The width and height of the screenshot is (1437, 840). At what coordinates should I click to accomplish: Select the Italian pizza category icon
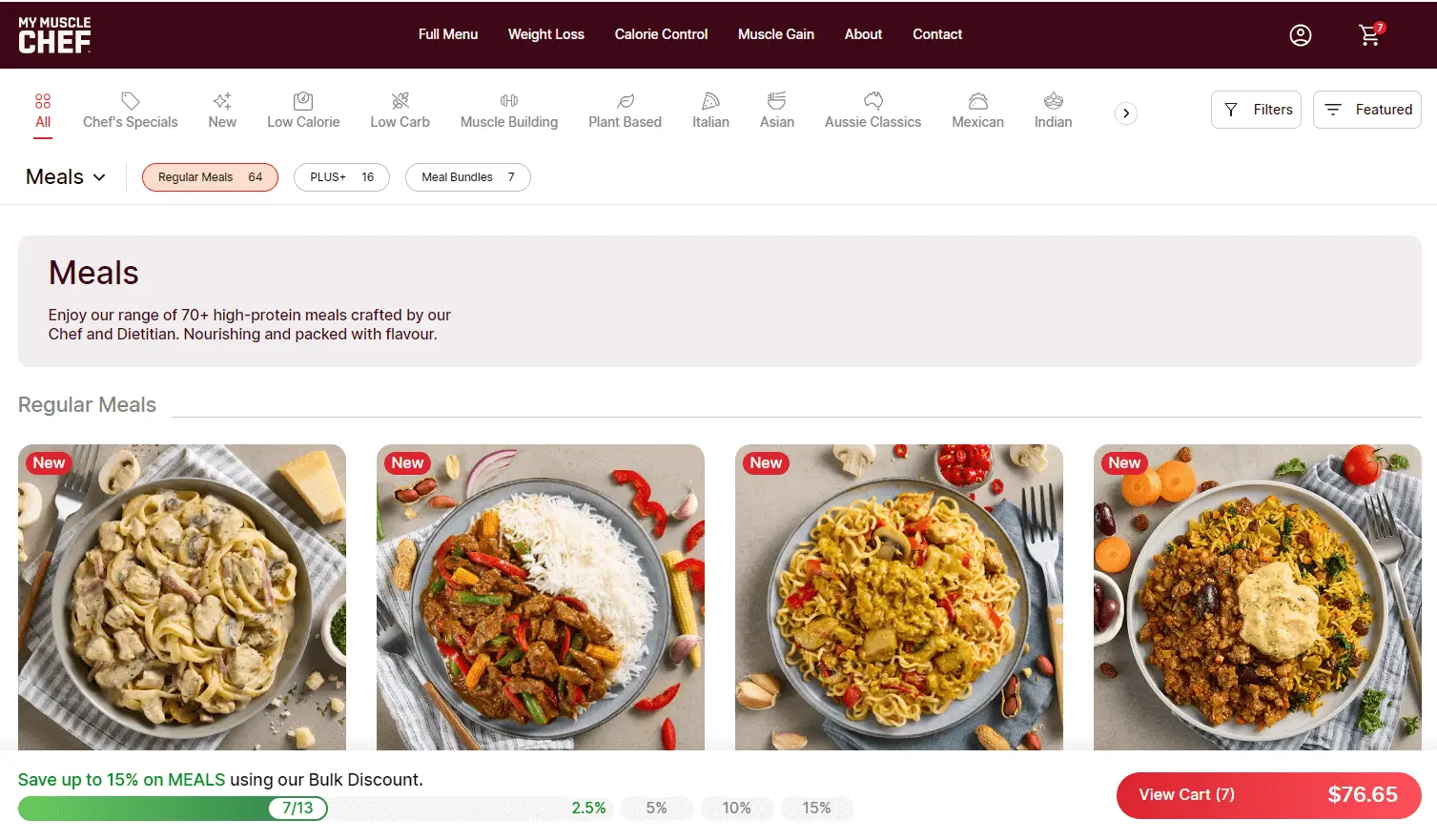click(710, 101)
